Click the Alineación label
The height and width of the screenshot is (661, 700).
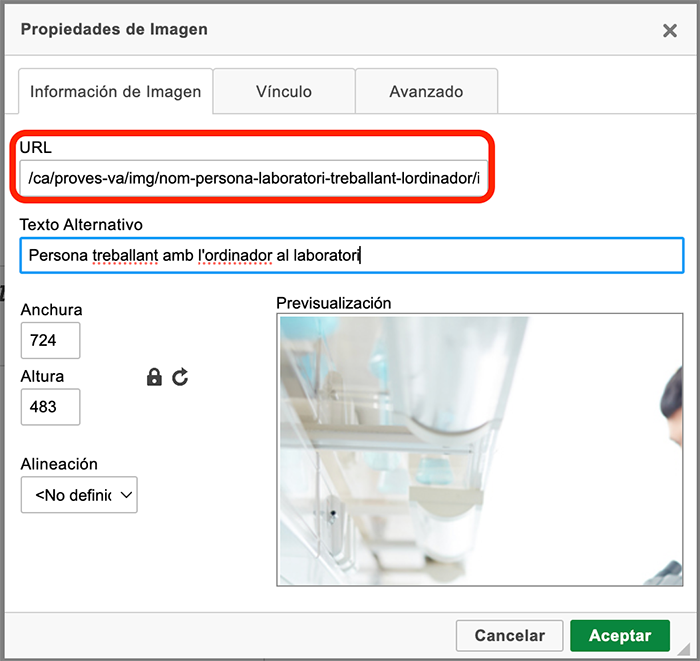coord(59,464)
